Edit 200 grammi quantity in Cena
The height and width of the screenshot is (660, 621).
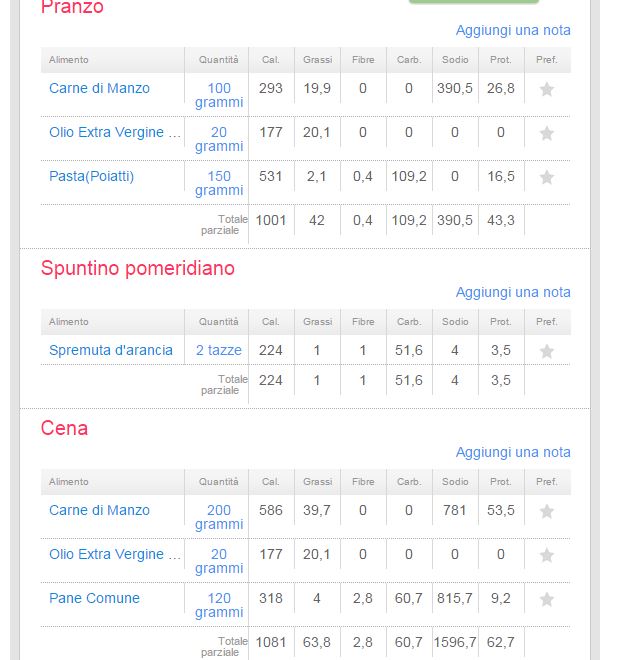click(x=219, y=517)
